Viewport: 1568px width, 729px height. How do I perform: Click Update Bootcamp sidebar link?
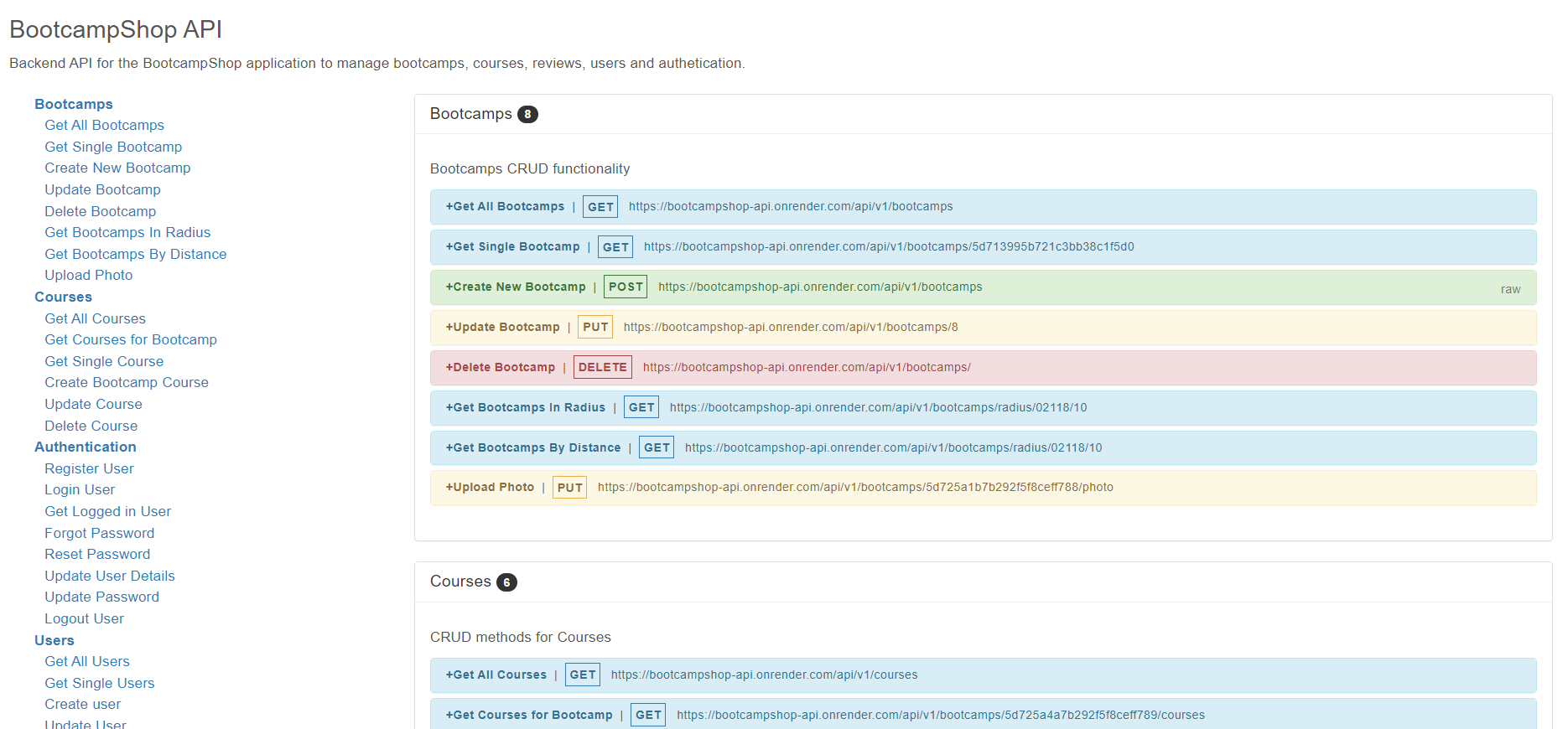(x=102, y=189)
